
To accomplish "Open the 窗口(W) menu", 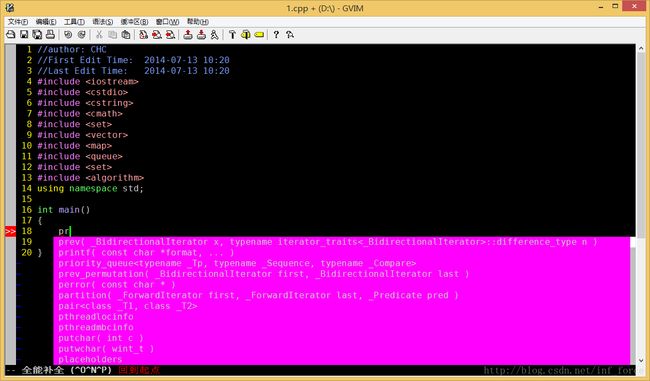I will [167, 22].
